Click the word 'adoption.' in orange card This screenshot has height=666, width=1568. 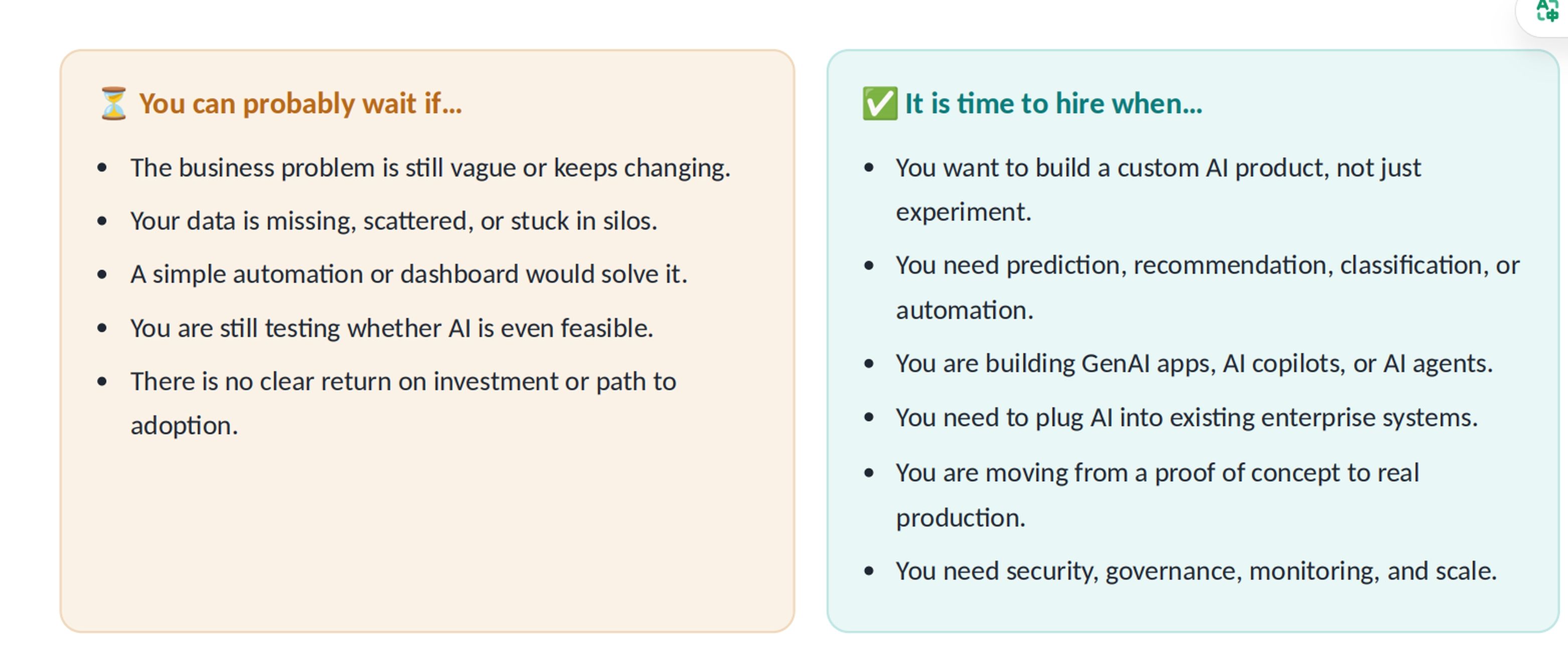[x=185, y=426]
